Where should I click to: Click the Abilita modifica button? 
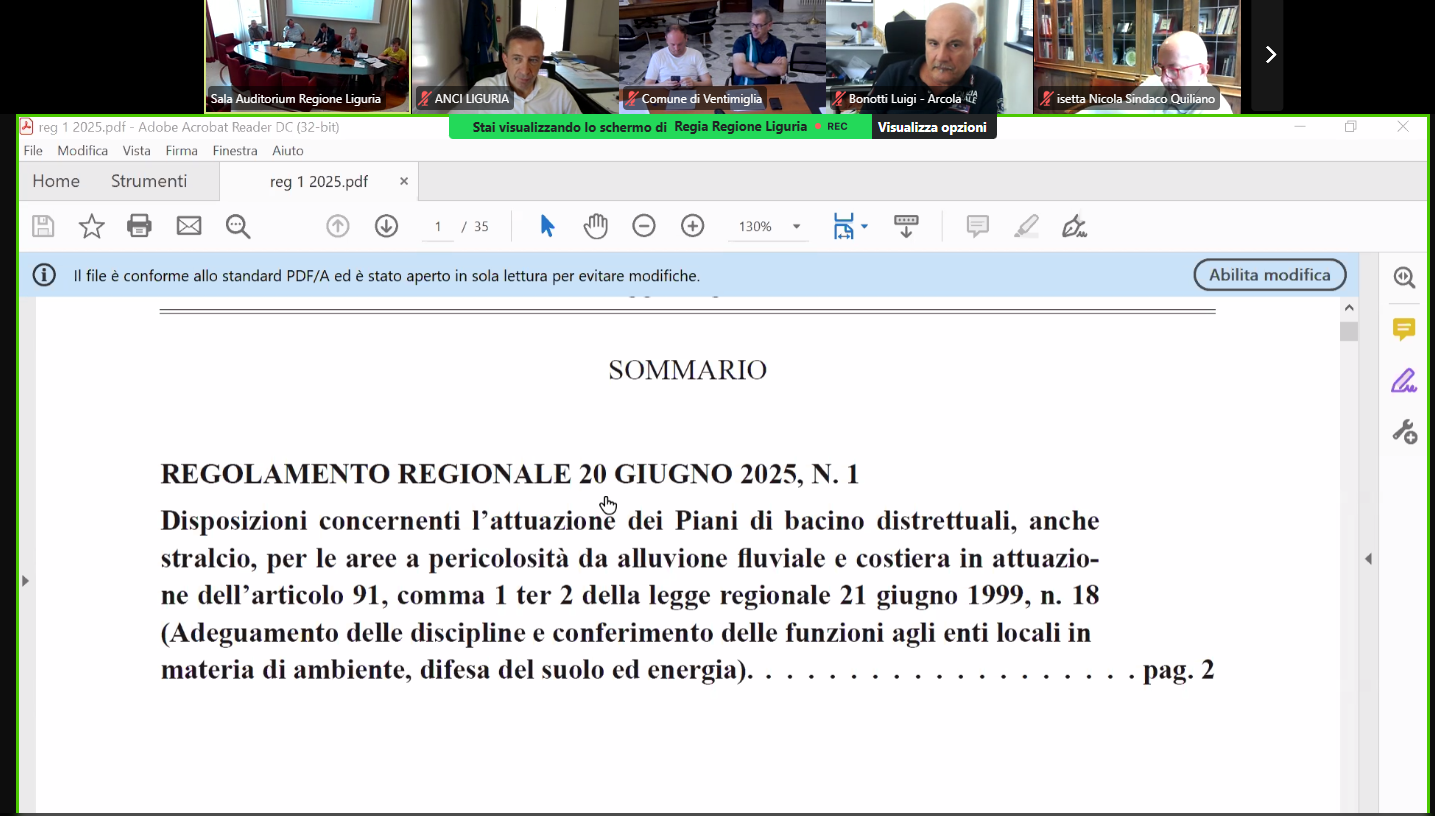1270,275
